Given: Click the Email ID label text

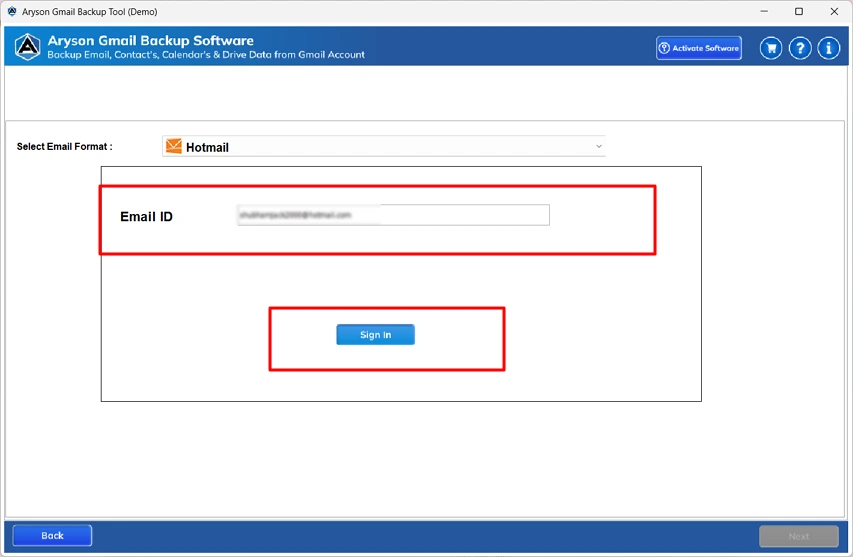Looking at the screenshot, I should tap(146, 216).
